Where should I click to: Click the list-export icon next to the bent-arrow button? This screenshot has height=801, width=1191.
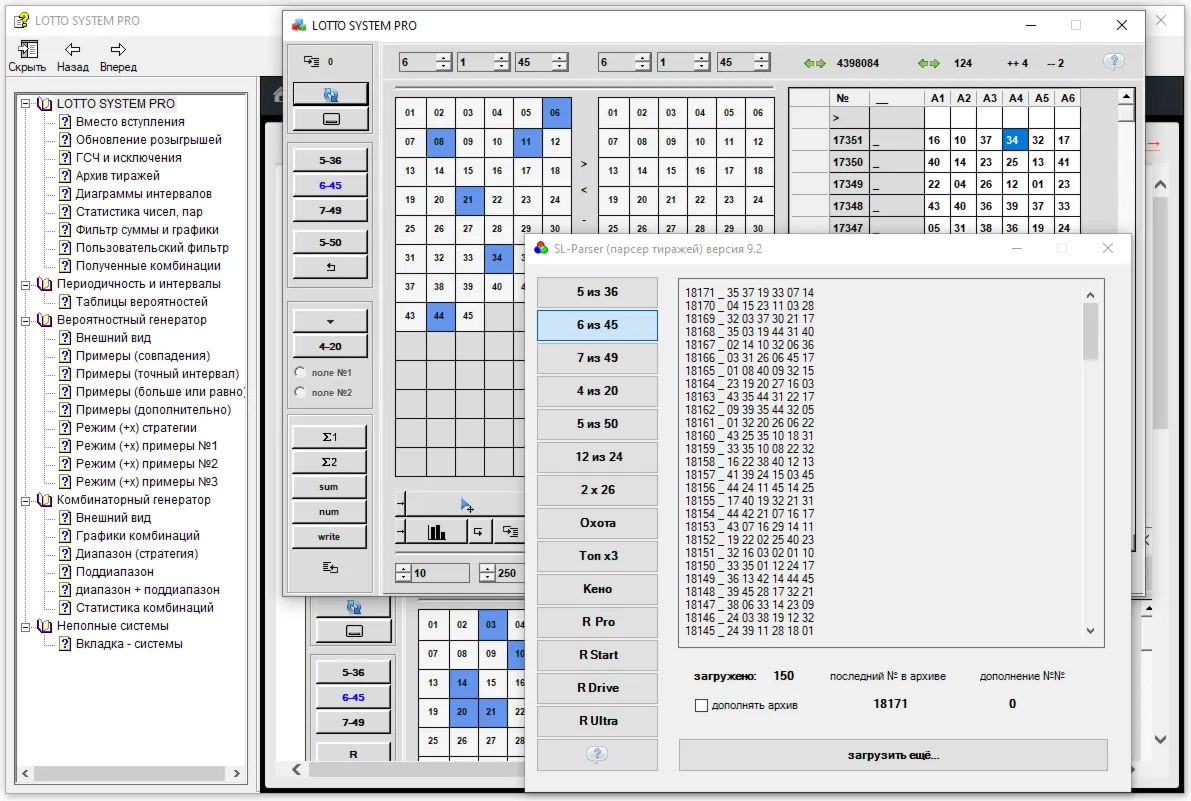(510, 531)
